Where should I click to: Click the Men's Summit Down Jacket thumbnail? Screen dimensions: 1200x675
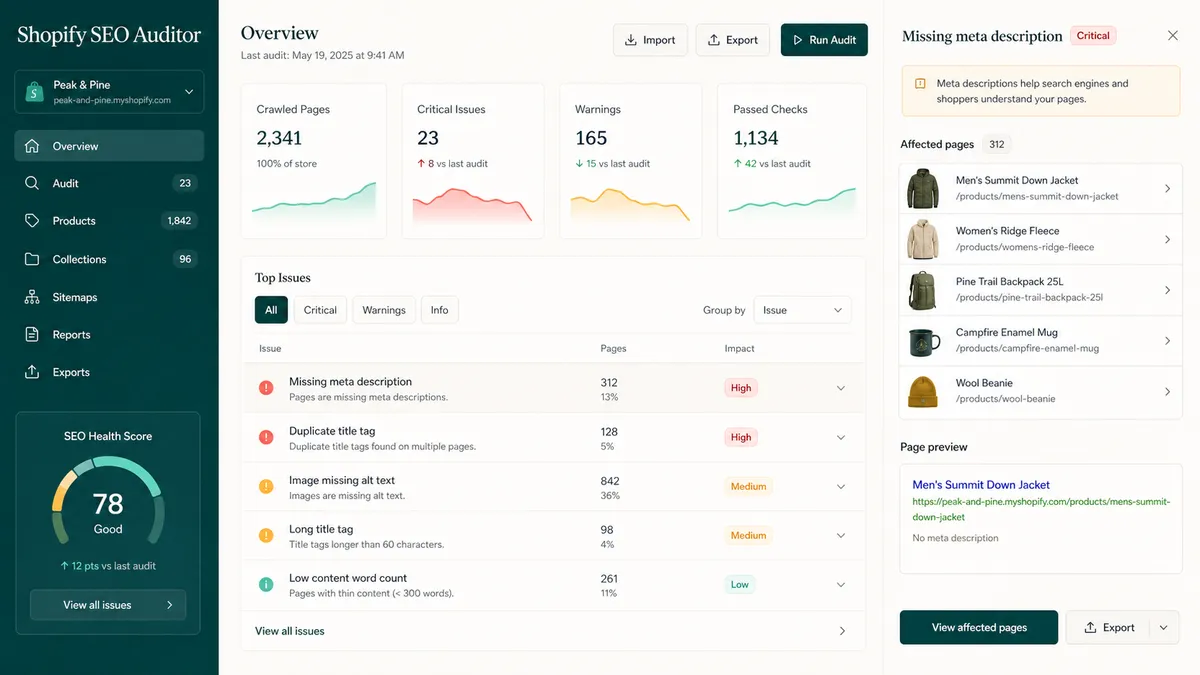[923, 189]
